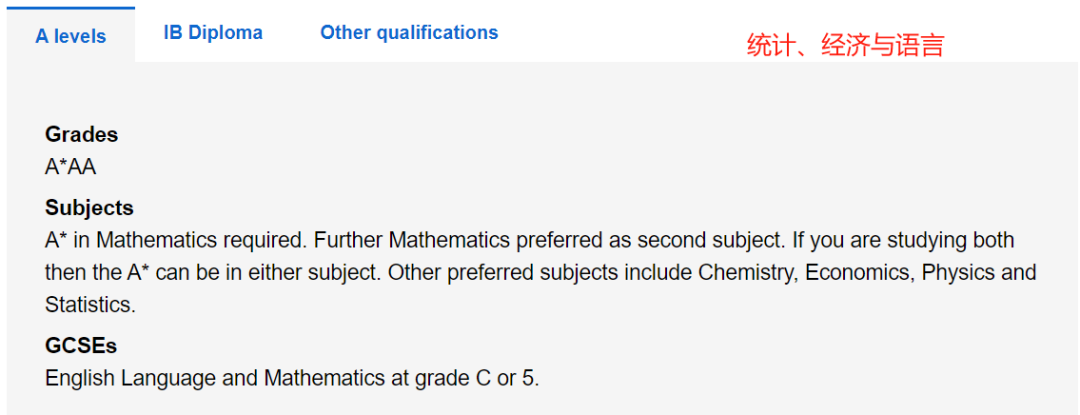
Task: Select the A levels tab
Action: point(71,36)
